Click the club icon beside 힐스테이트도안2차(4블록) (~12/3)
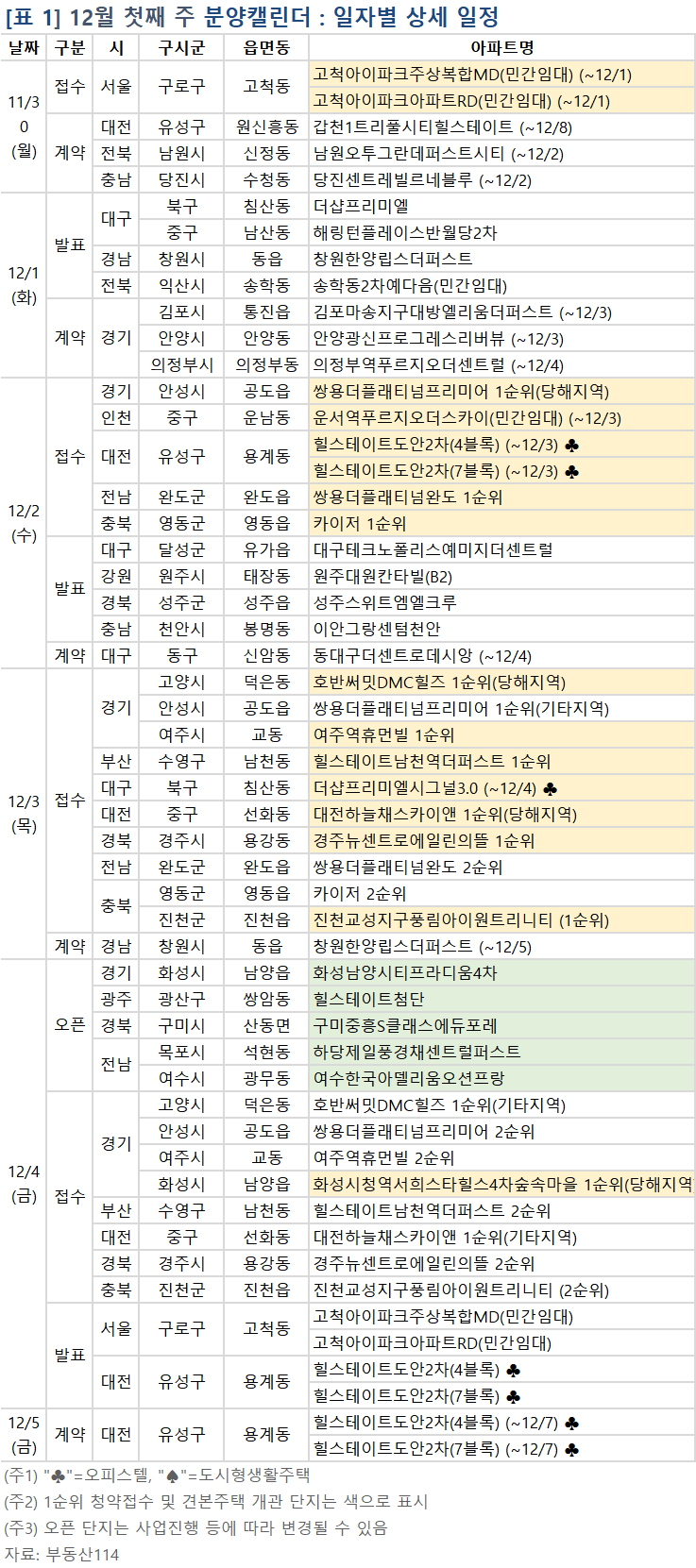The width and height of the screenshot is (696, 1568). (x=571, y=445)
